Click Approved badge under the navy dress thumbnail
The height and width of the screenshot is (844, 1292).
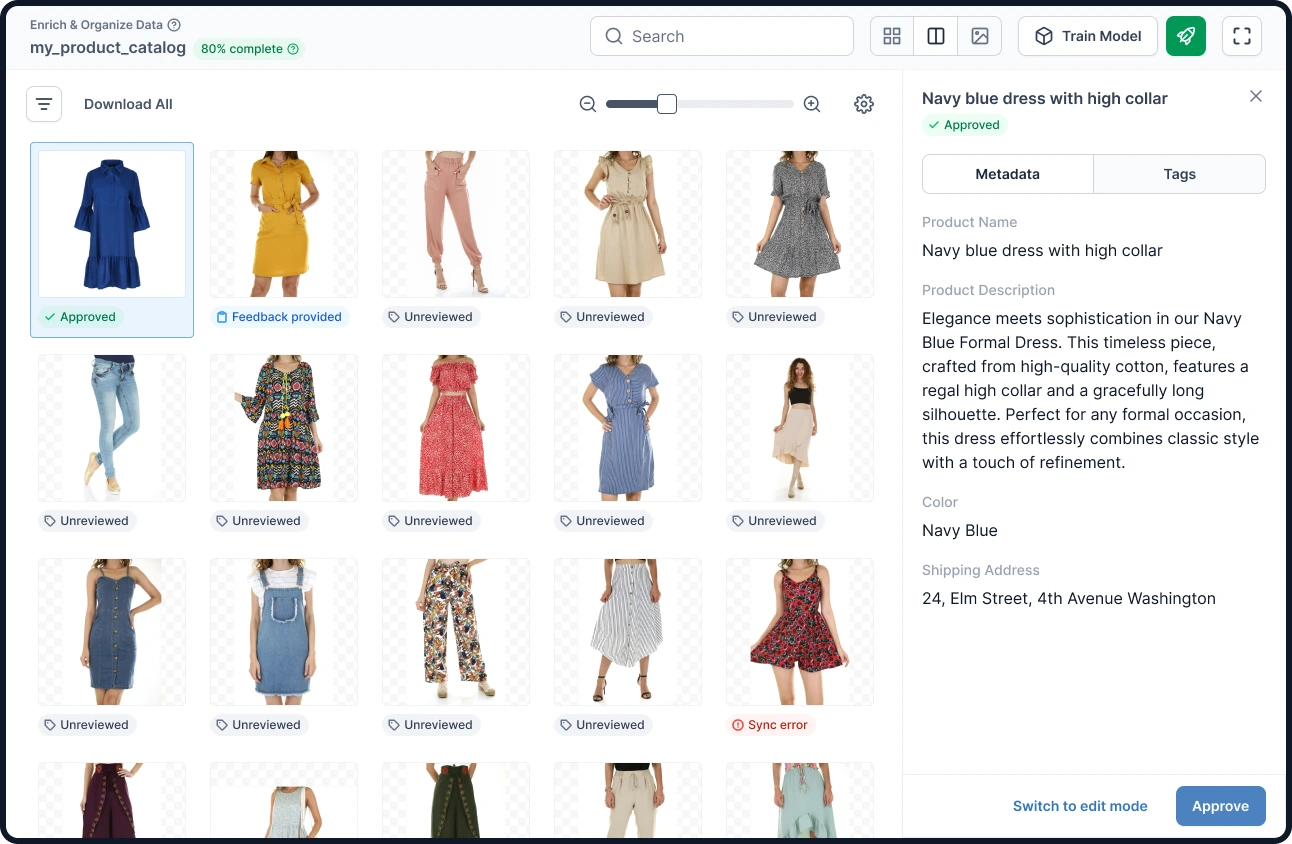pyautogui.click(x=80, y=317)
